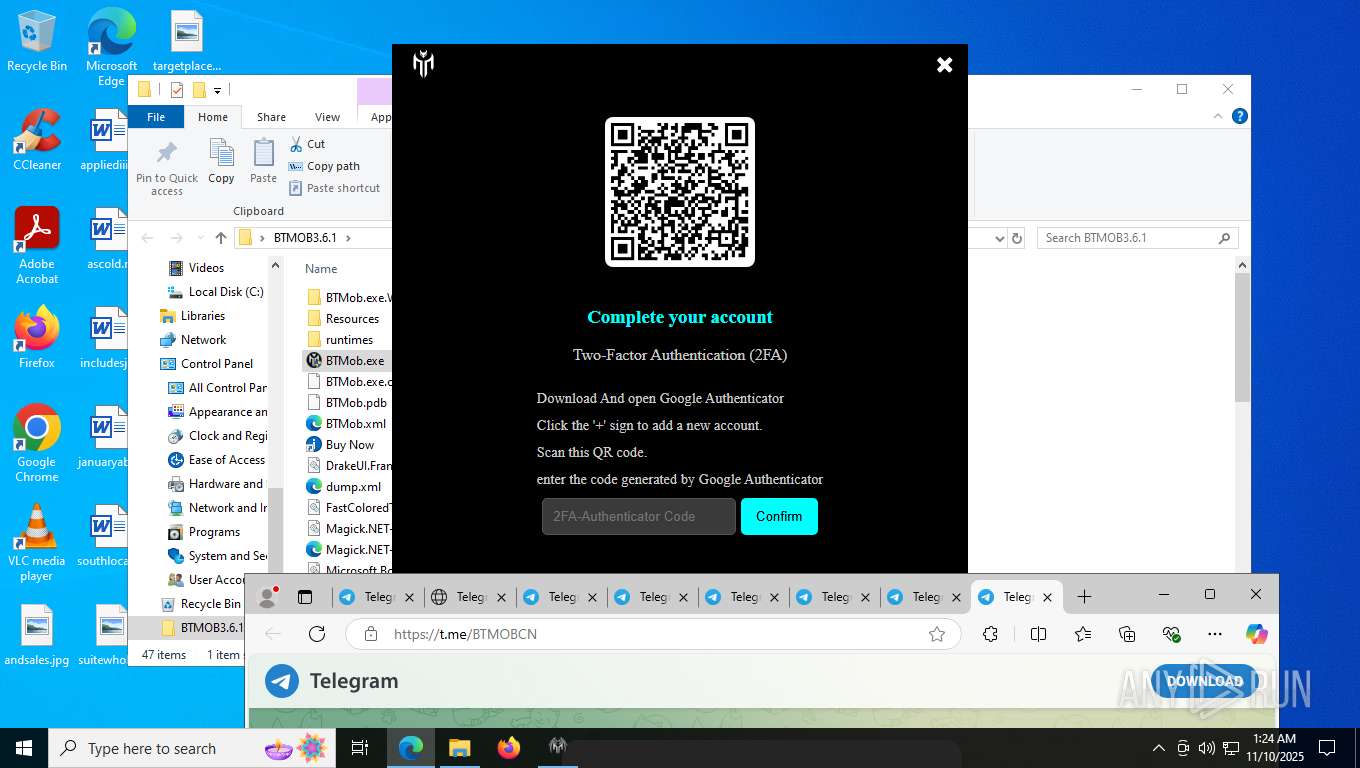
Task: Open the Windows Start menu
Action: coord(24,748)
